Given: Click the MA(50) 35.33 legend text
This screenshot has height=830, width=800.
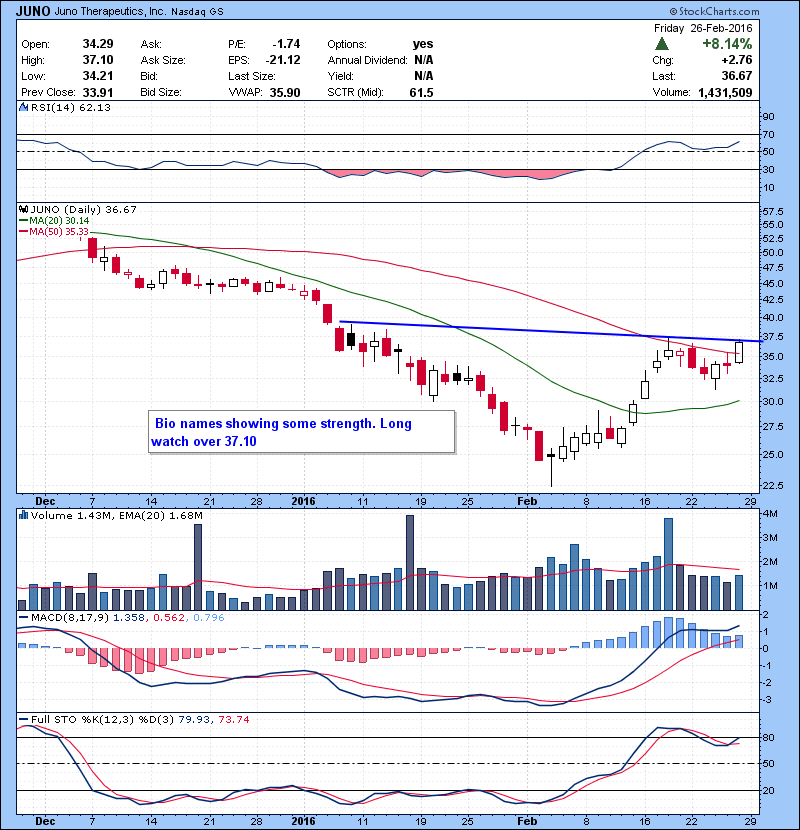Looking at the screenshot, I should (x=59, y=232).
